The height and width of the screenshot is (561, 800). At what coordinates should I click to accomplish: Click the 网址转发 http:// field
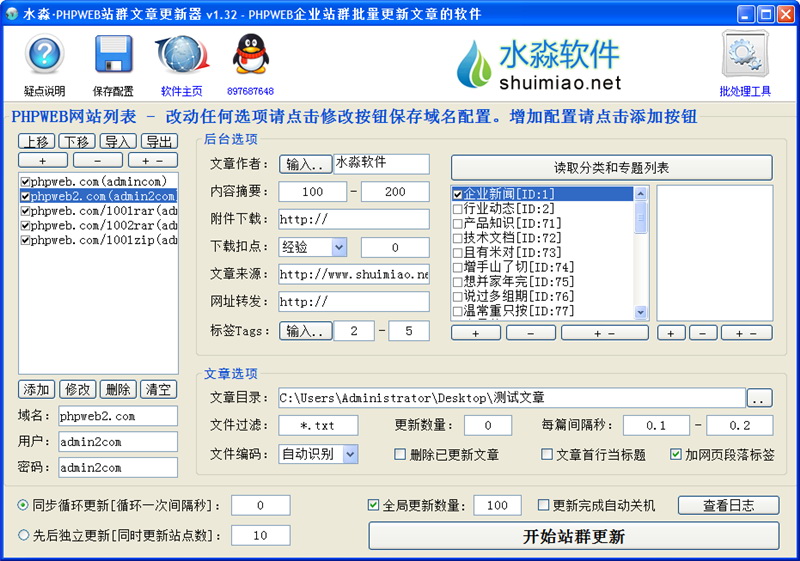[x=354, y=301]
